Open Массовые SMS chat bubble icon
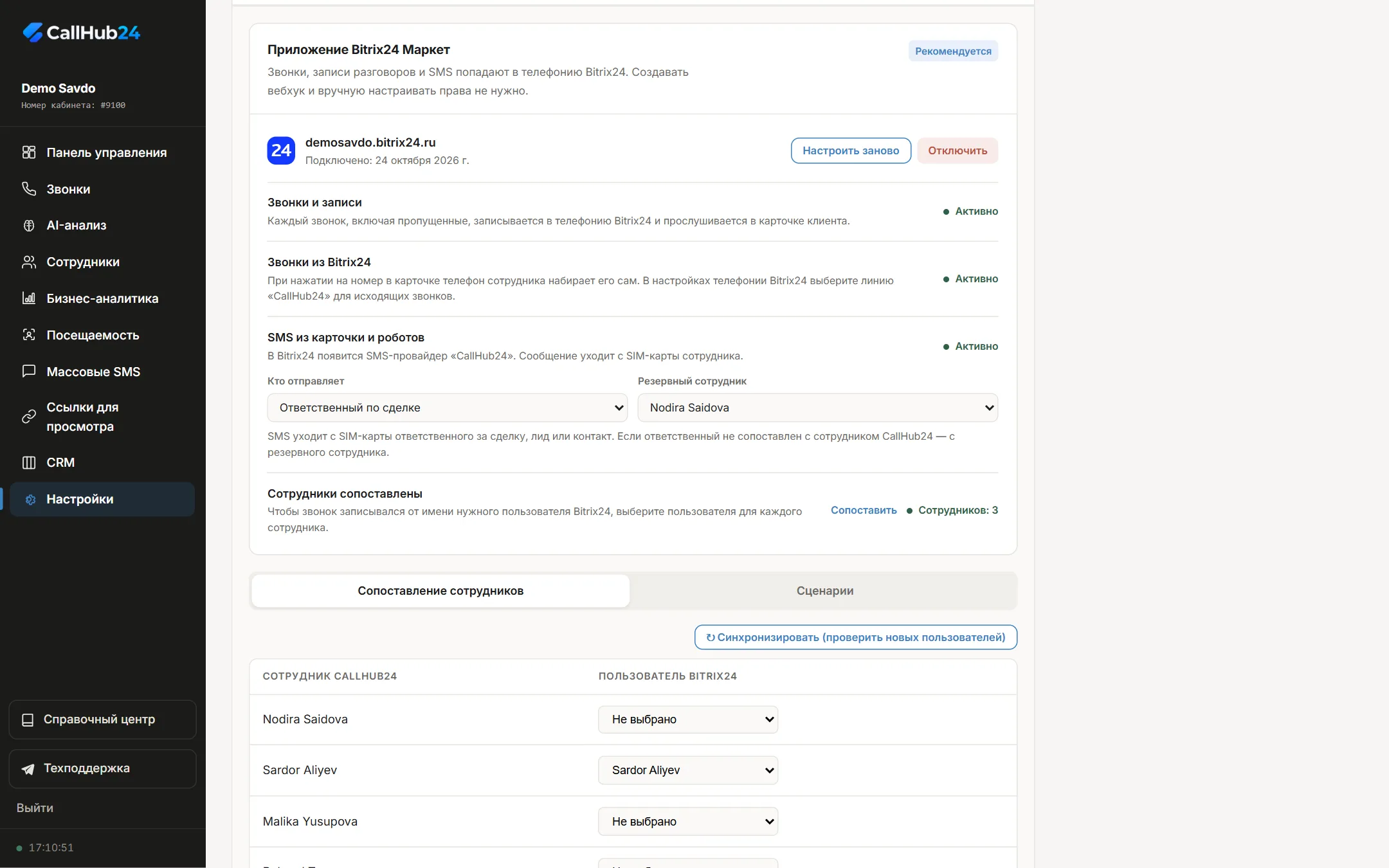Screen dimensions: 1389x868 tap(29, 371)
